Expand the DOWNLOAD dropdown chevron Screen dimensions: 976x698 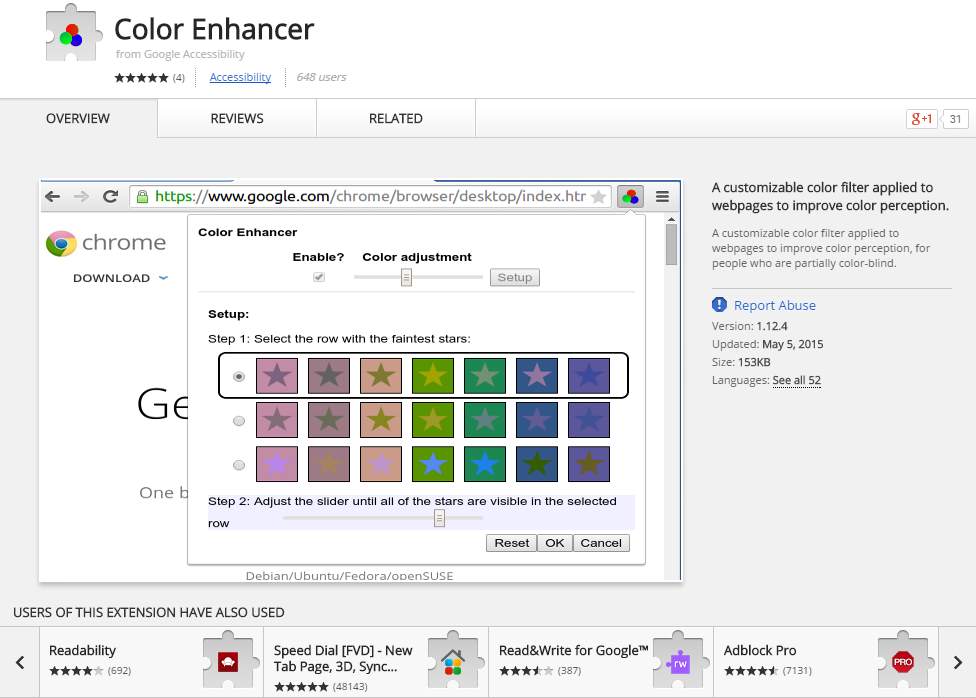[x=163, y=278]
